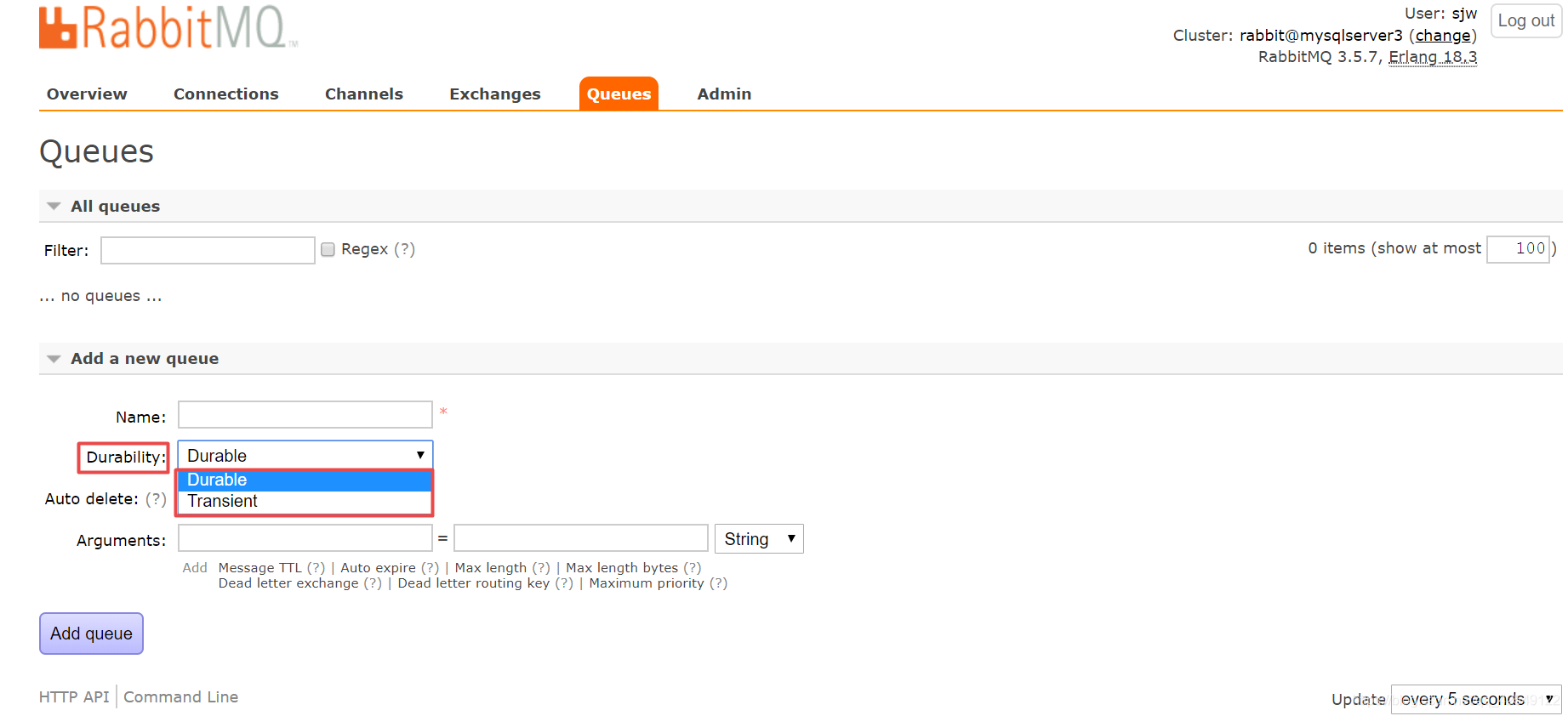Choose Durable from durability list
Image resolution: width=1568 pixels, height=716 pixels.
click(305, 480)
